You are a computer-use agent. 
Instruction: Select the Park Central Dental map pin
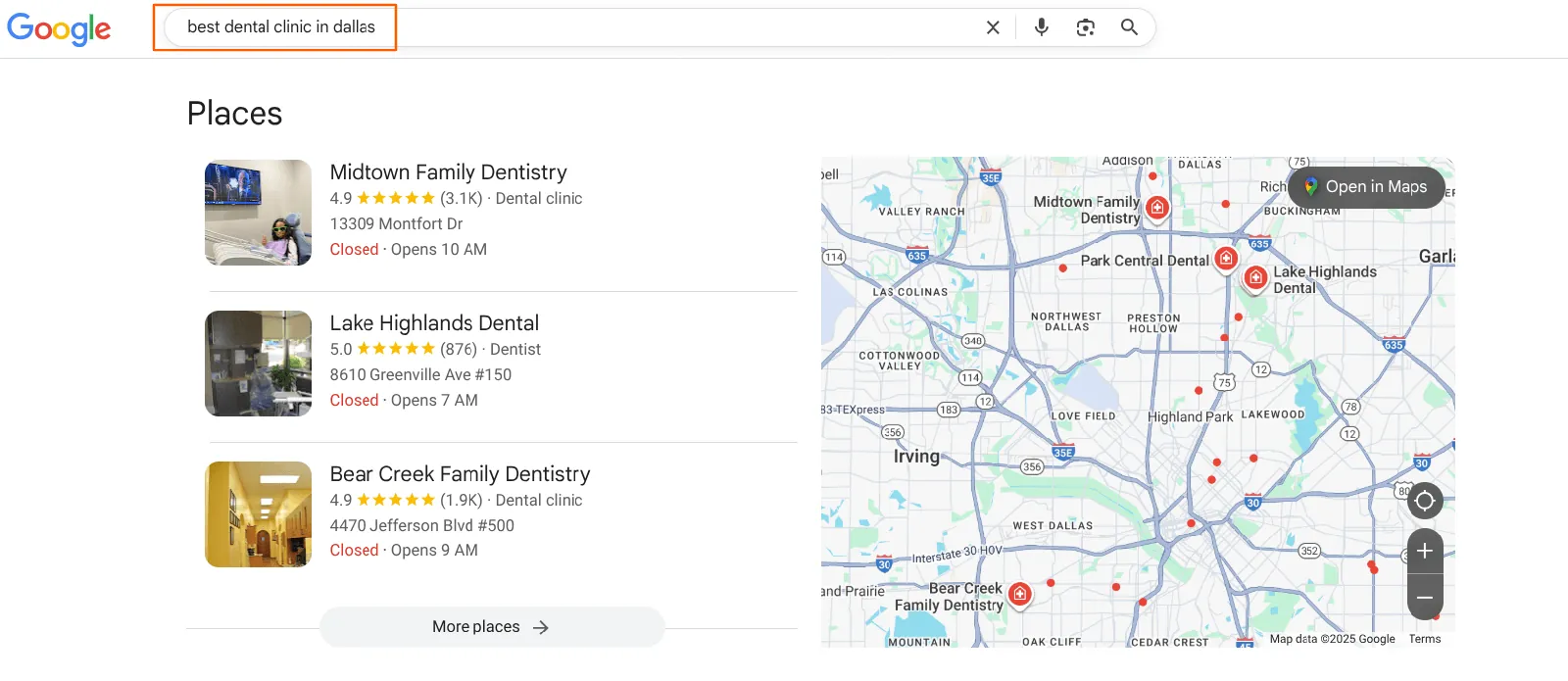pos(1226,259)
